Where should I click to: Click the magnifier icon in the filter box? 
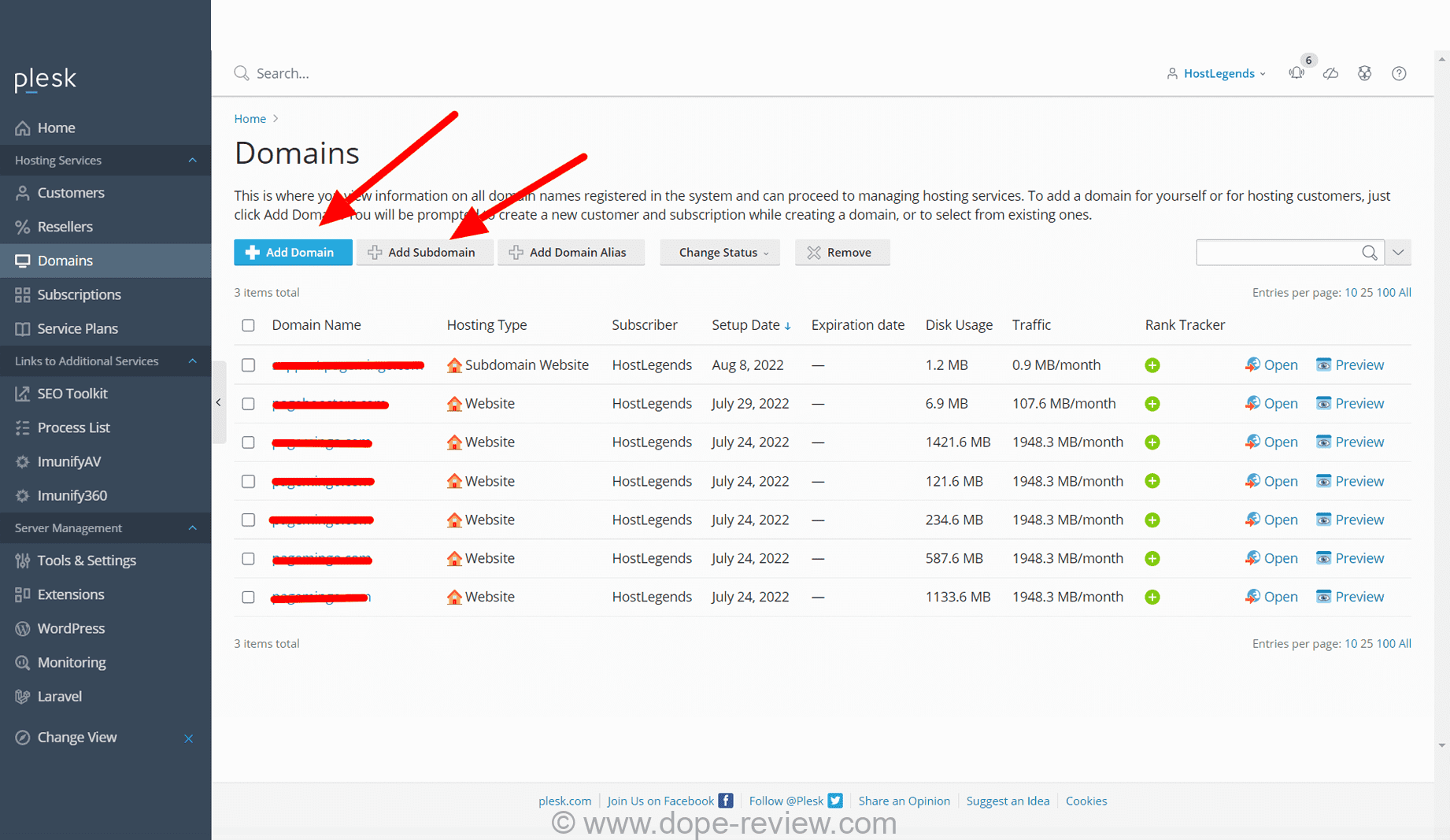coord(1370,252)
